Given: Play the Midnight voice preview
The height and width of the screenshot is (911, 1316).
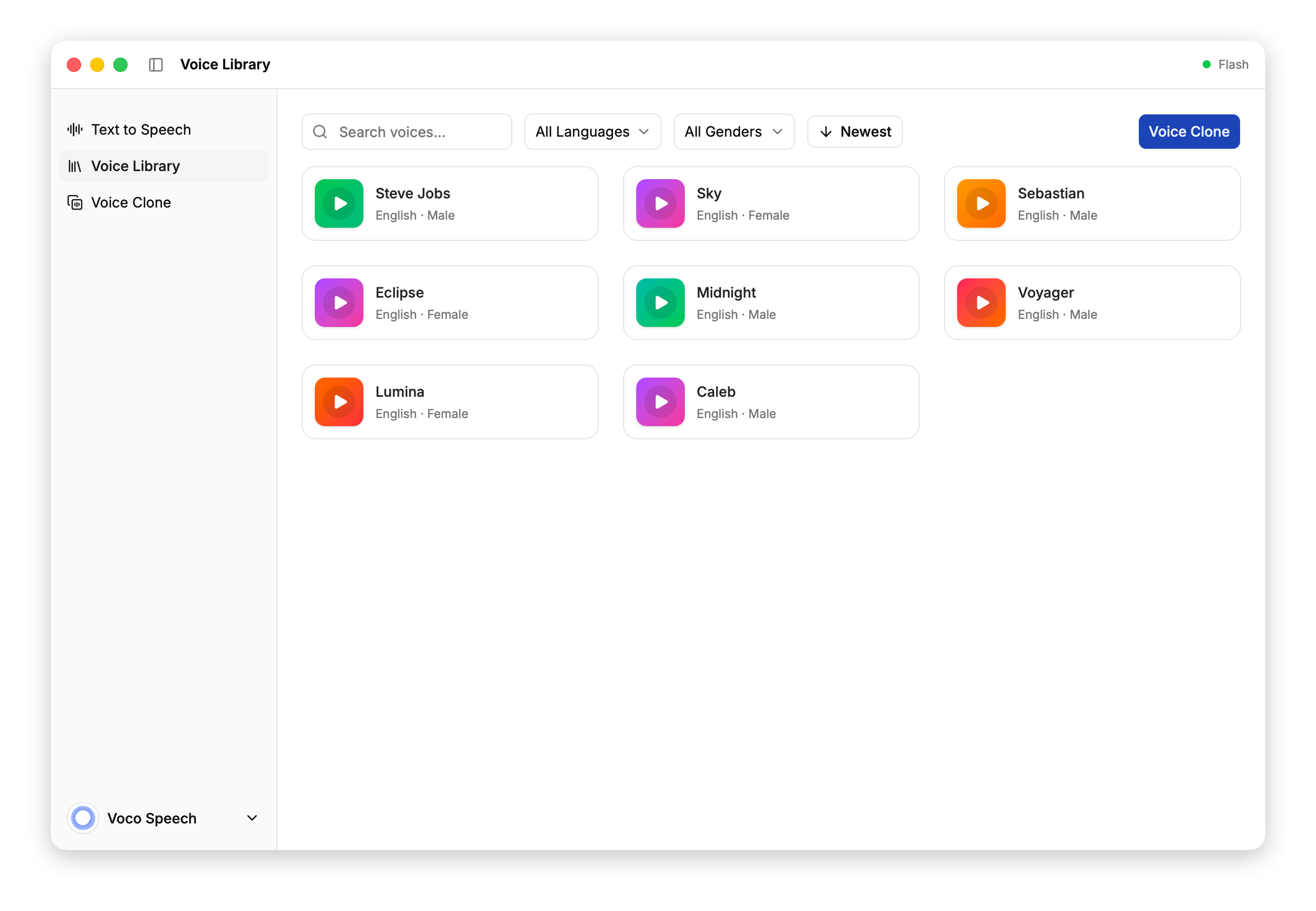Looking at the screenshot, I should [x=661, y=303].
